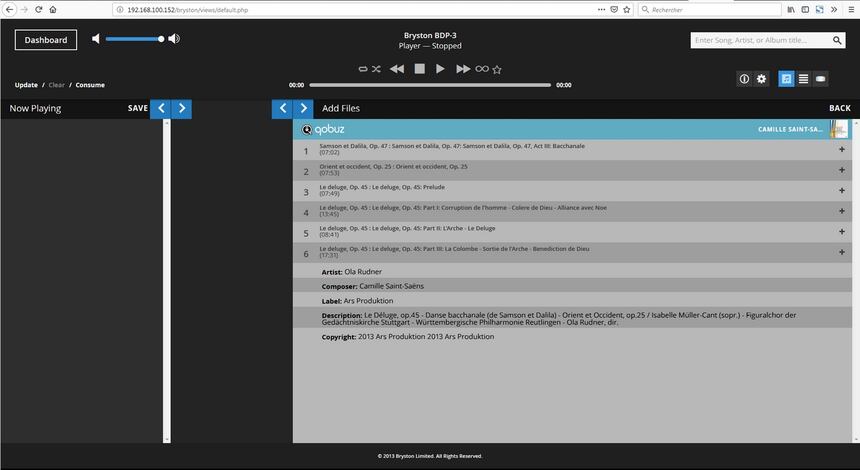Click right arrow beside Add Files
The image size is (860, 470).
(303, 109)
